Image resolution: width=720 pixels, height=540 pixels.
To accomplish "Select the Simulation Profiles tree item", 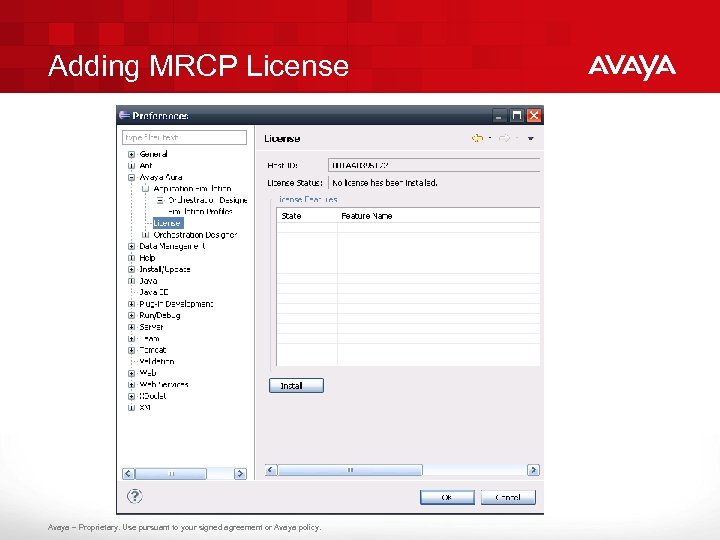I will [201, 212].
